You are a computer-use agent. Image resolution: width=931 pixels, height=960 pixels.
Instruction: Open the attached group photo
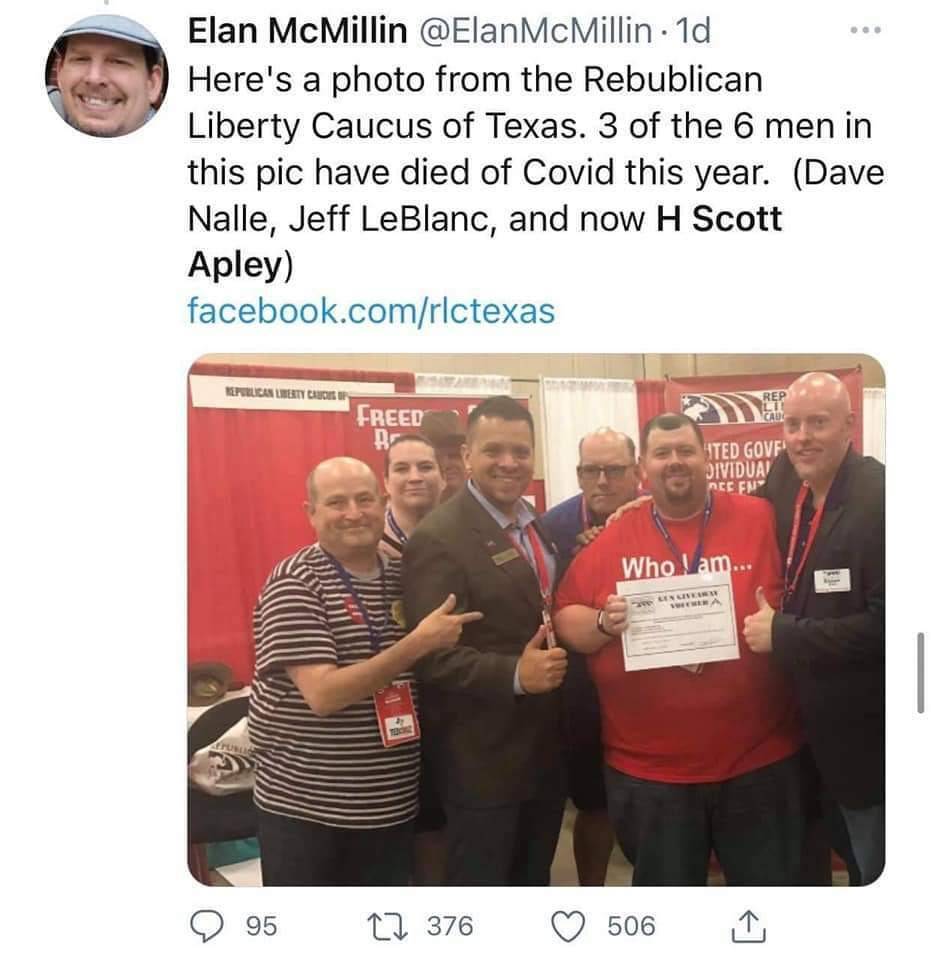[536, 620]
